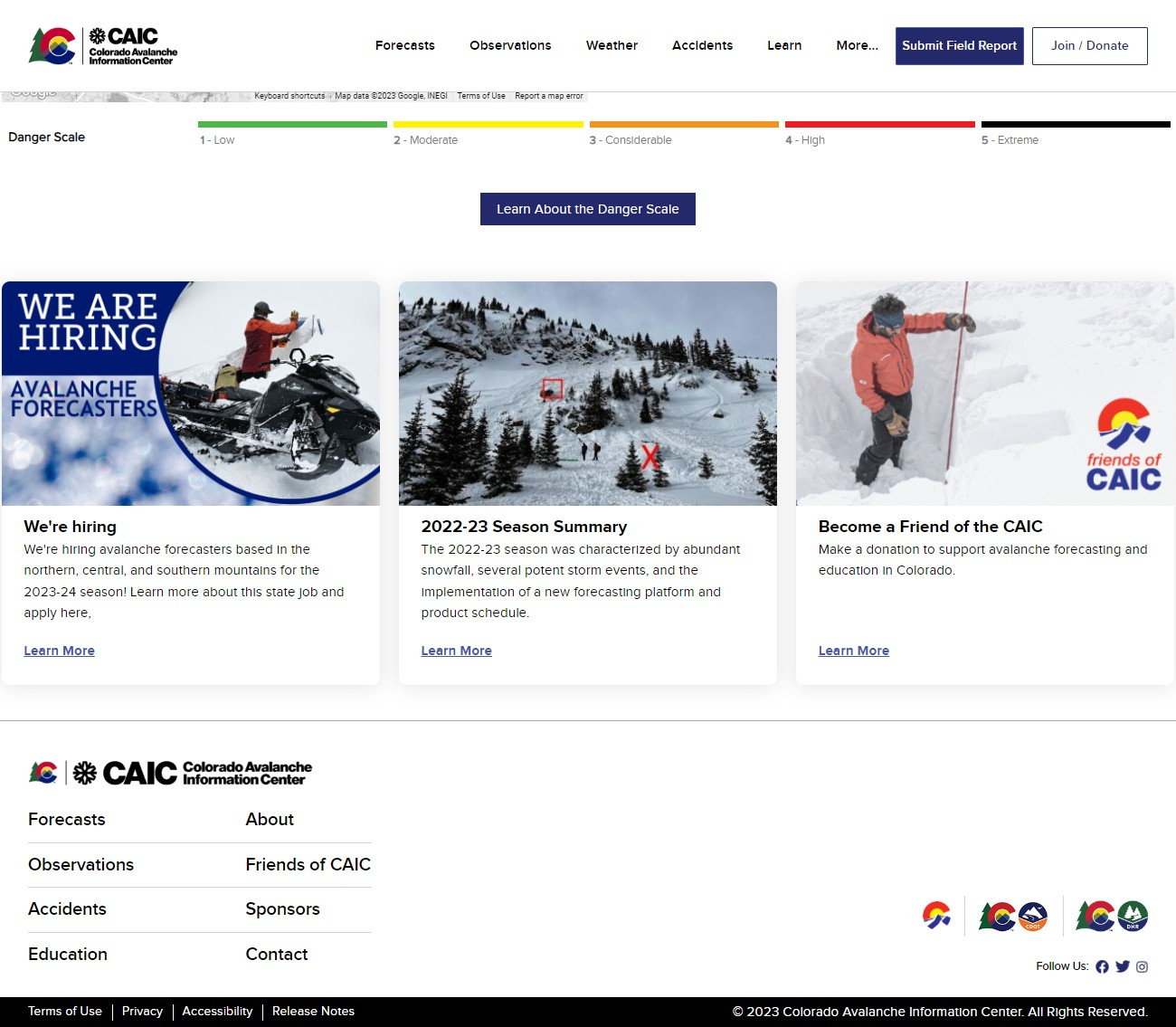The width and height of the screenshot is (1176, 1027).
Task: Go to Observations in the footer links
Action: pyautogui.click(x=81, y=865)
